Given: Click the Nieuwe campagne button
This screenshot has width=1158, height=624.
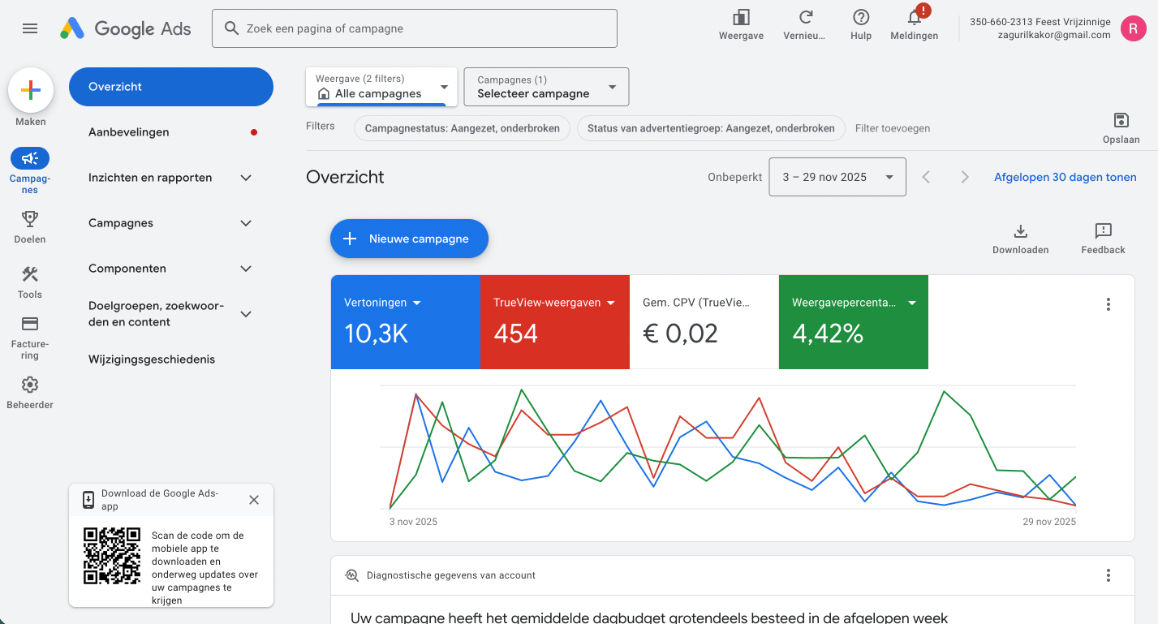Looking at the screenshot, I should click(x=409, y=239).
